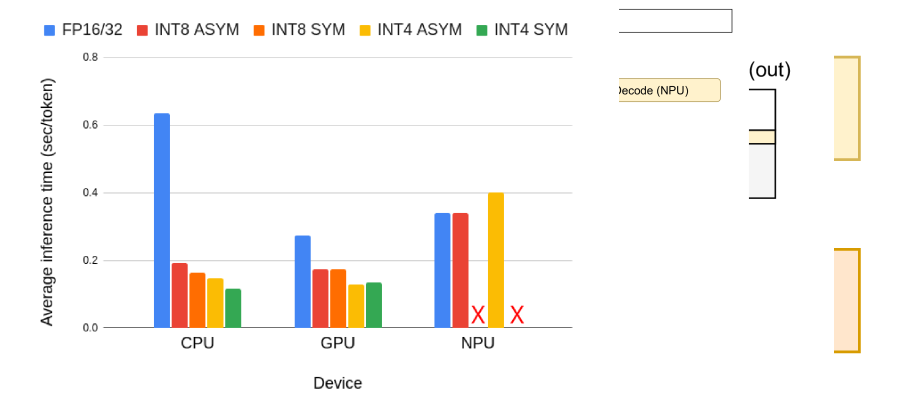Click the CPU axis label

(x=197, y=344)
